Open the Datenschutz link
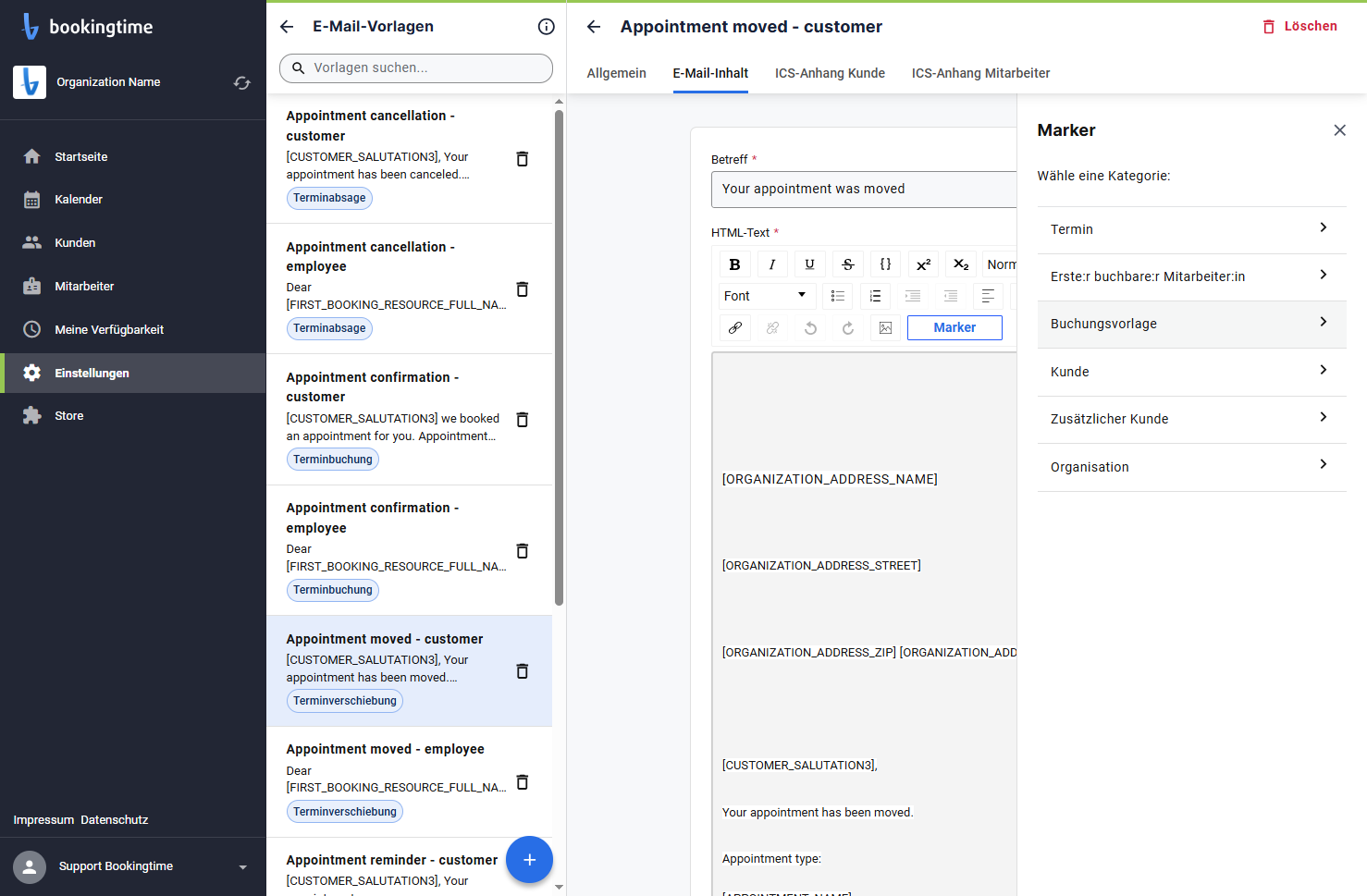1367x896 pixels. [115, 820]
